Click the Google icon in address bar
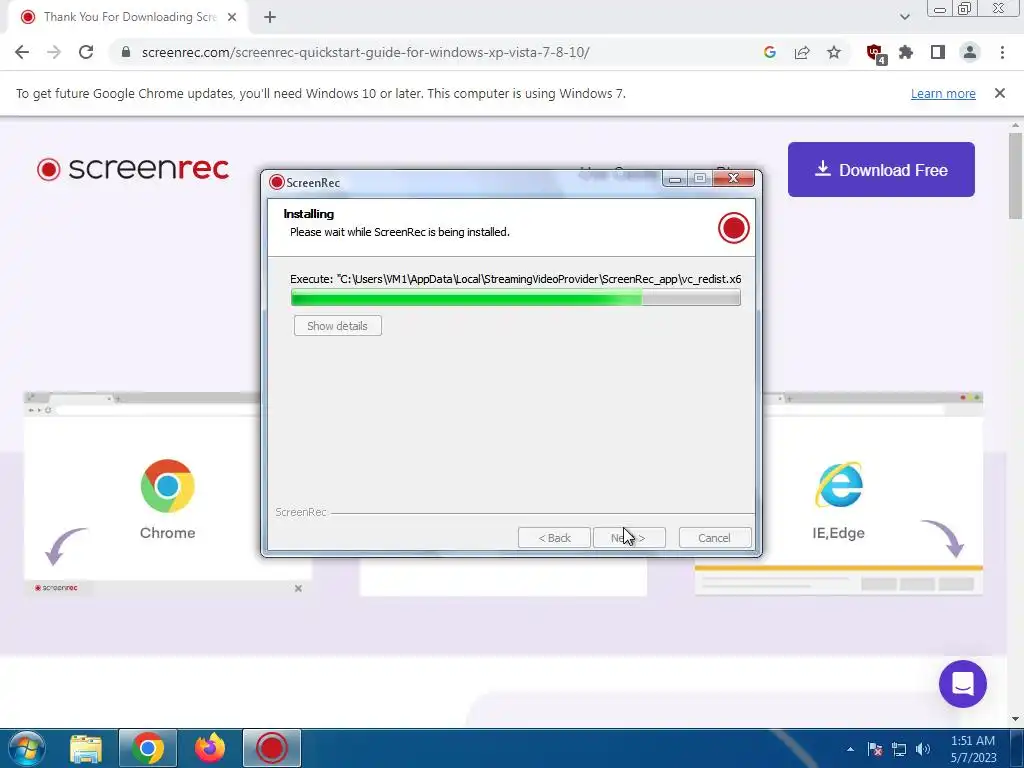This screenshot has width=1024, height=768. pos(770,52)
